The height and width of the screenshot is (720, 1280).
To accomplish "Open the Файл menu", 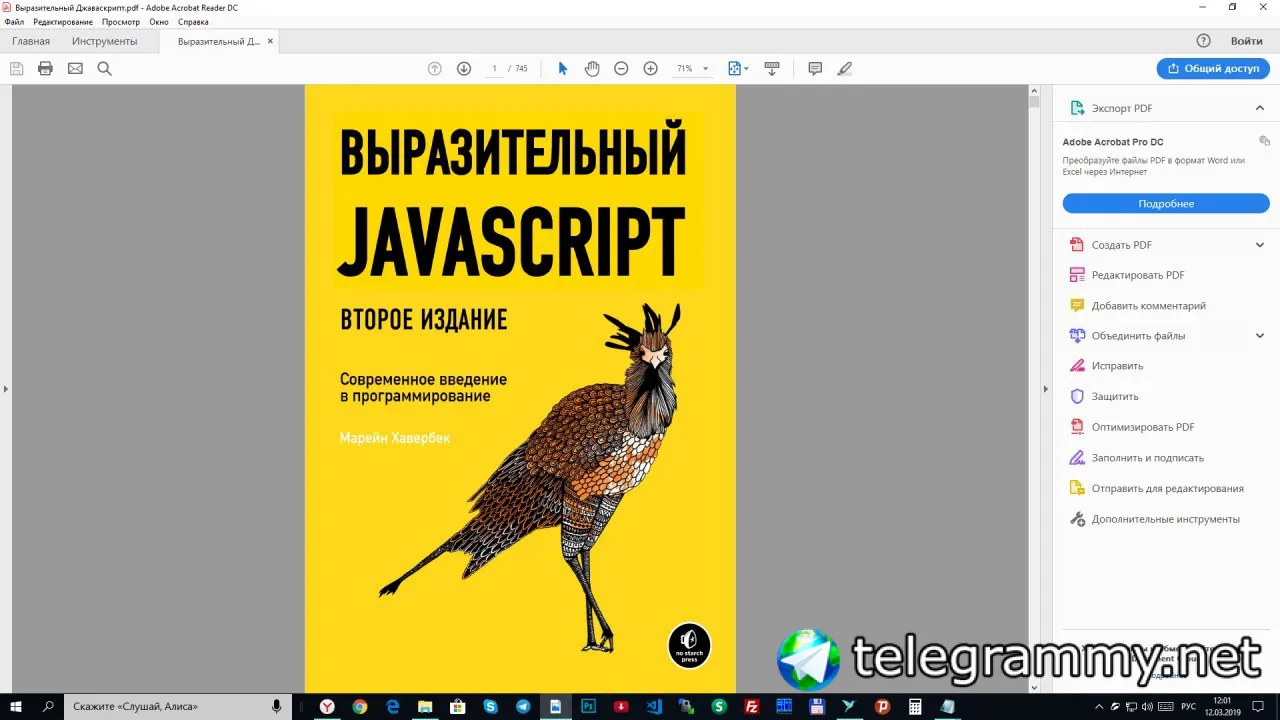I will 14,21.
